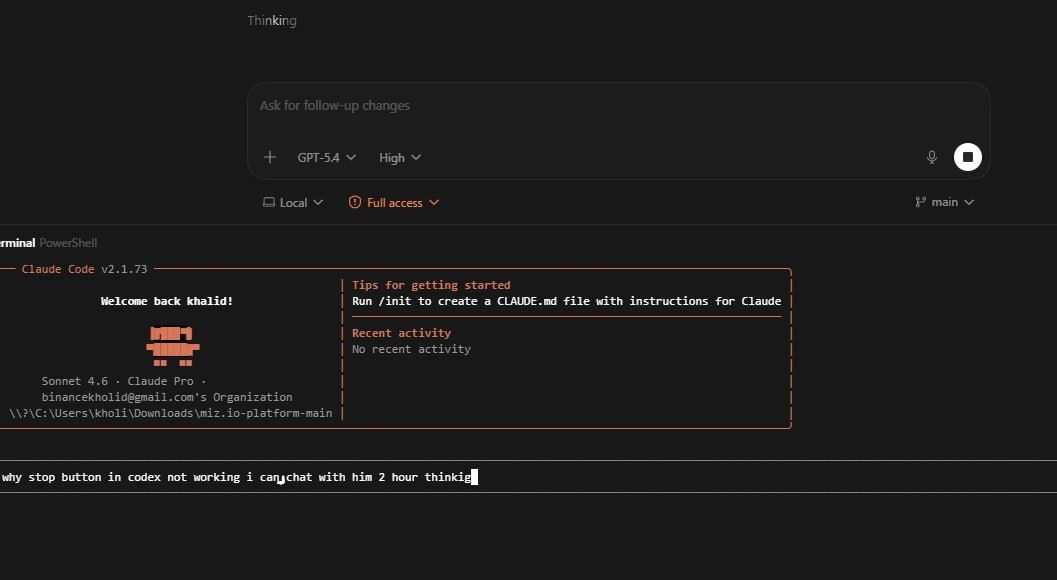Click the git branch icon beside main

pos(920,202)
